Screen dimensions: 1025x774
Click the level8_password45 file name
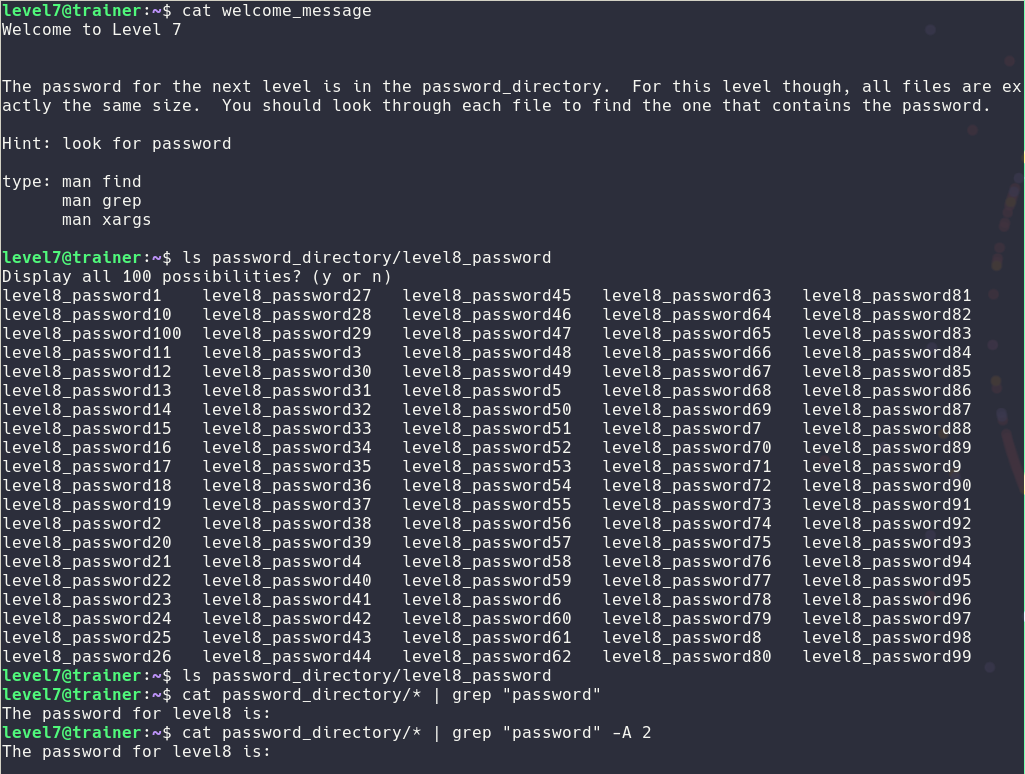(487, 296)
